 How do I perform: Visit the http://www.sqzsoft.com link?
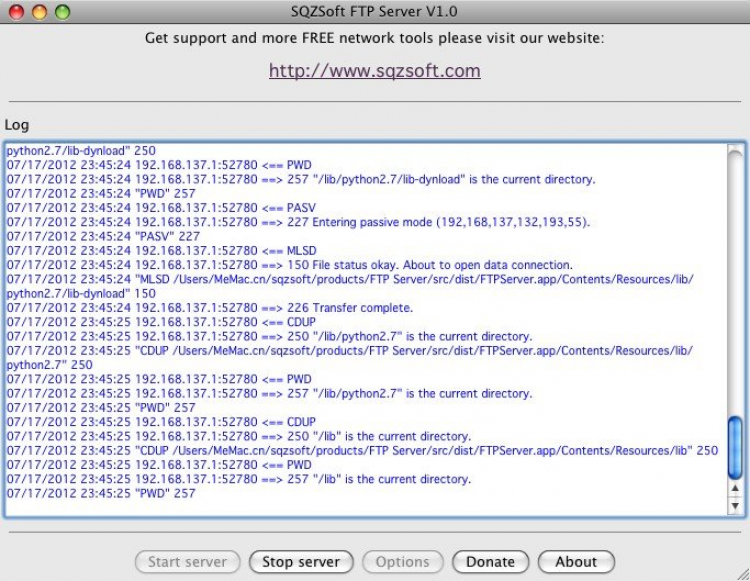tap(375, 70)
